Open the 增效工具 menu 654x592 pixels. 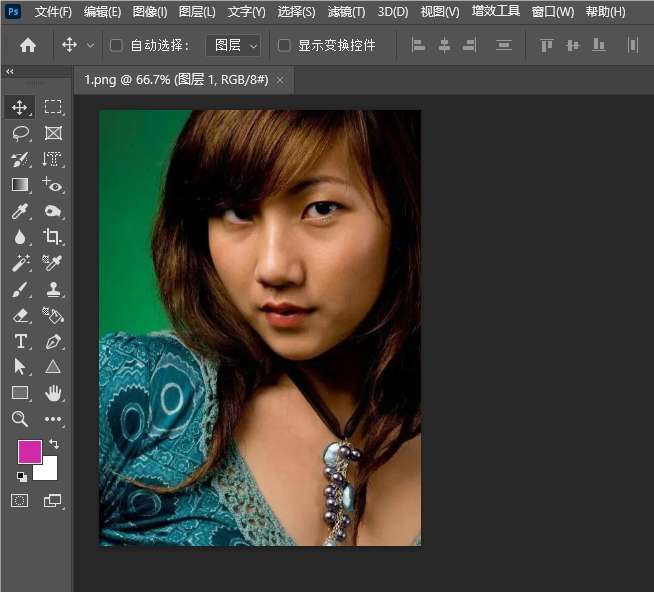click(x=496, y=11)
